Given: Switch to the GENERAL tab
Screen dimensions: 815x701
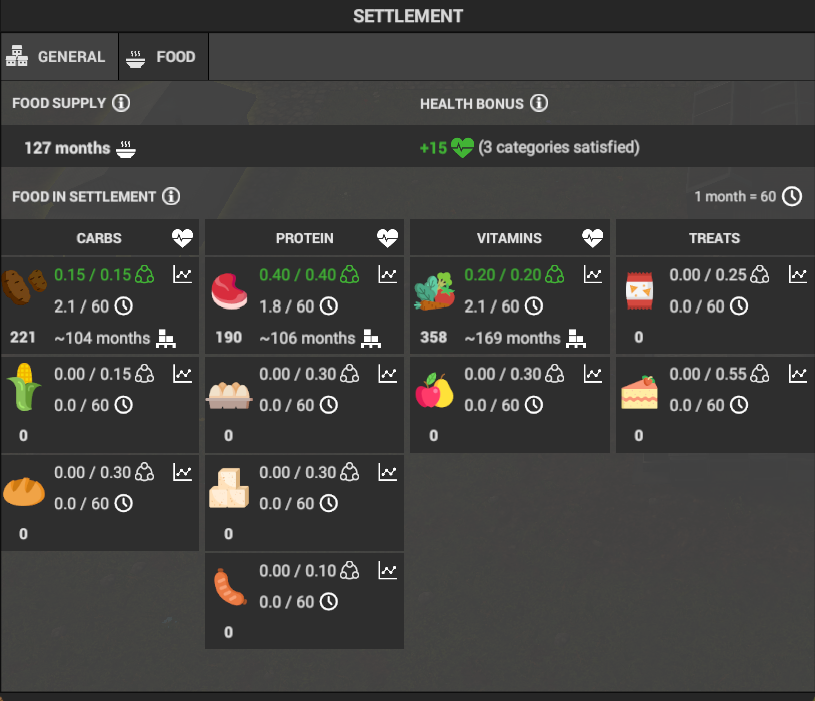Looking at the screenshot, I should coord(59,57).
